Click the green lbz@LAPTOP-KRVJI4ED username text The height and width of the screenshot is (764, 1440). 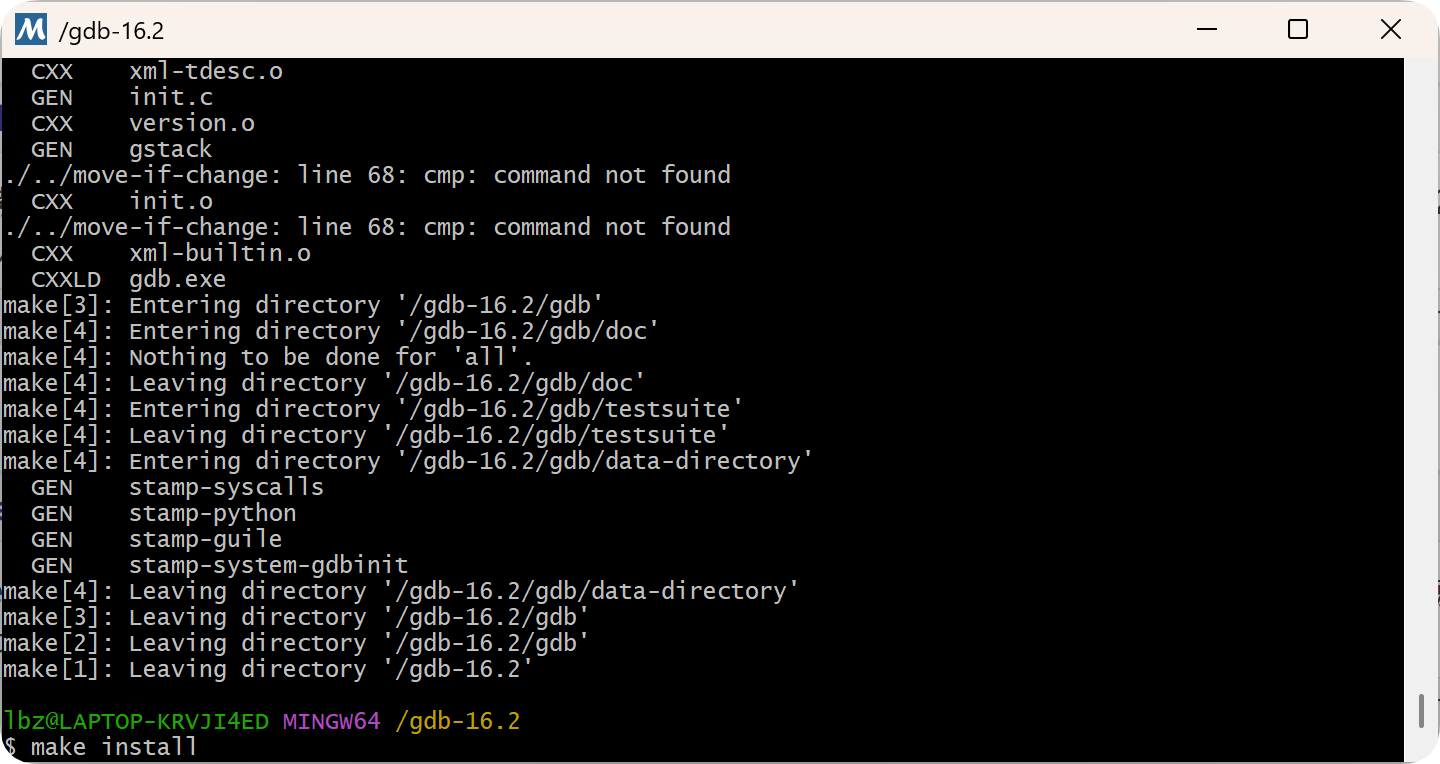click(x=136, y=721)
